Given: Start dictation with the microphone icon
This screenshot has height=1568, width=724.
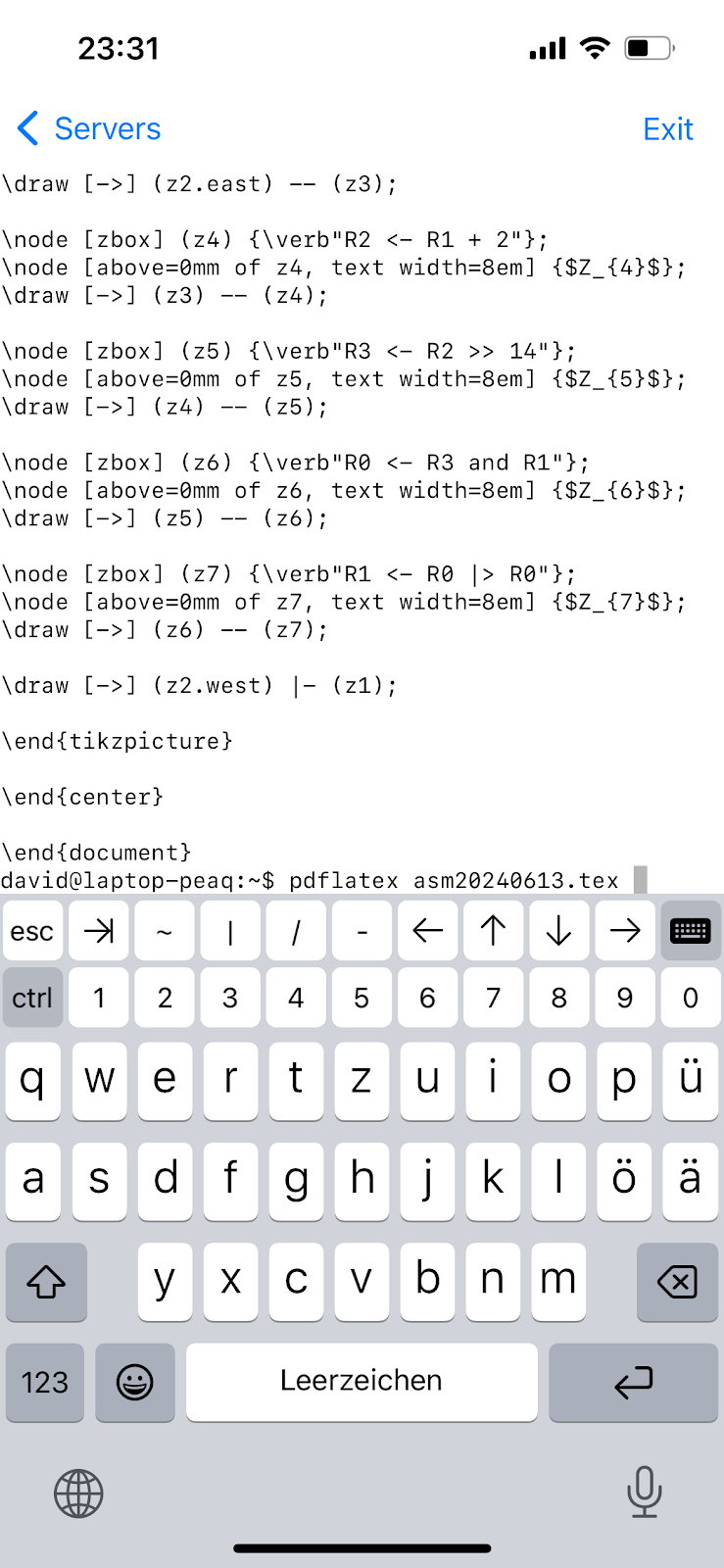Looking at the screenshot, I should (x=644, y=1492).
